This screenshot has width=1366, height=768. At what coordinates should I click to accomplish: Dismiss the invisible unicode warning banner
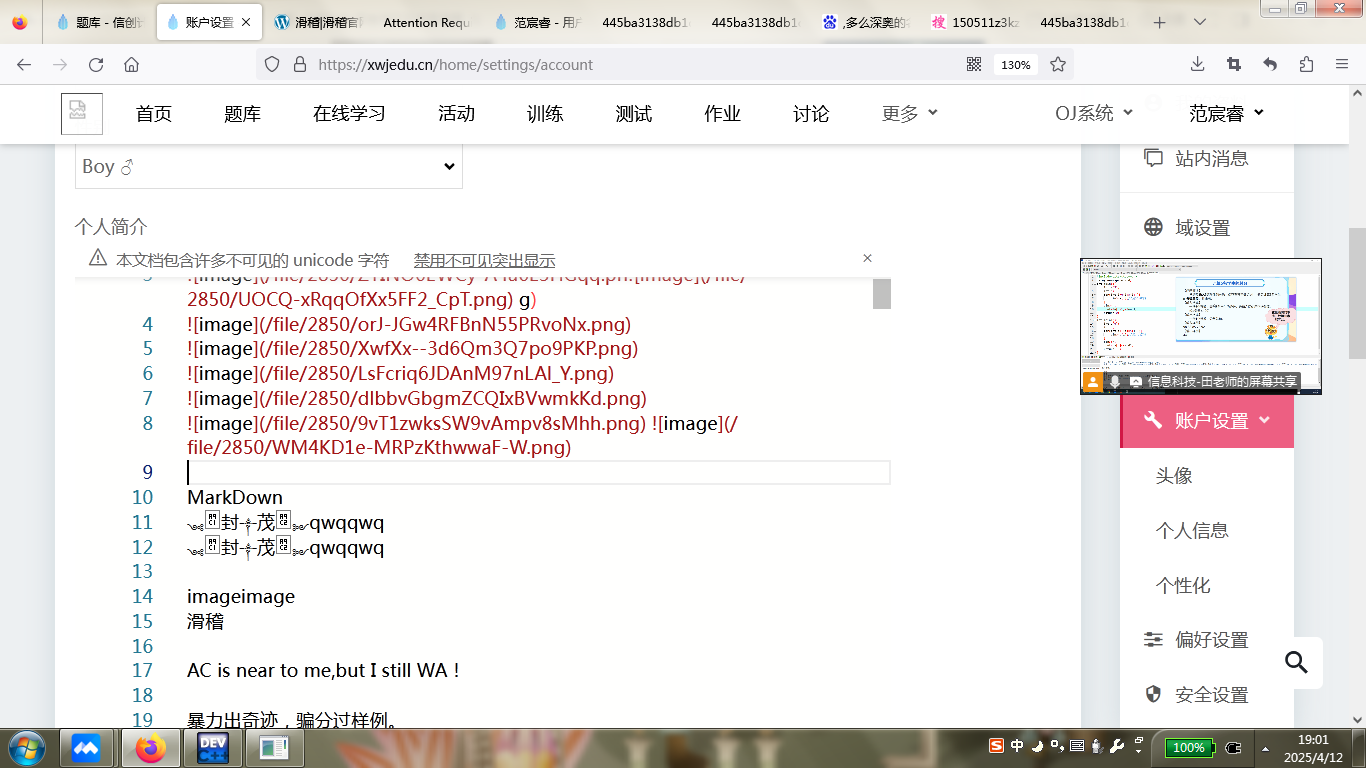coord(867,258)
